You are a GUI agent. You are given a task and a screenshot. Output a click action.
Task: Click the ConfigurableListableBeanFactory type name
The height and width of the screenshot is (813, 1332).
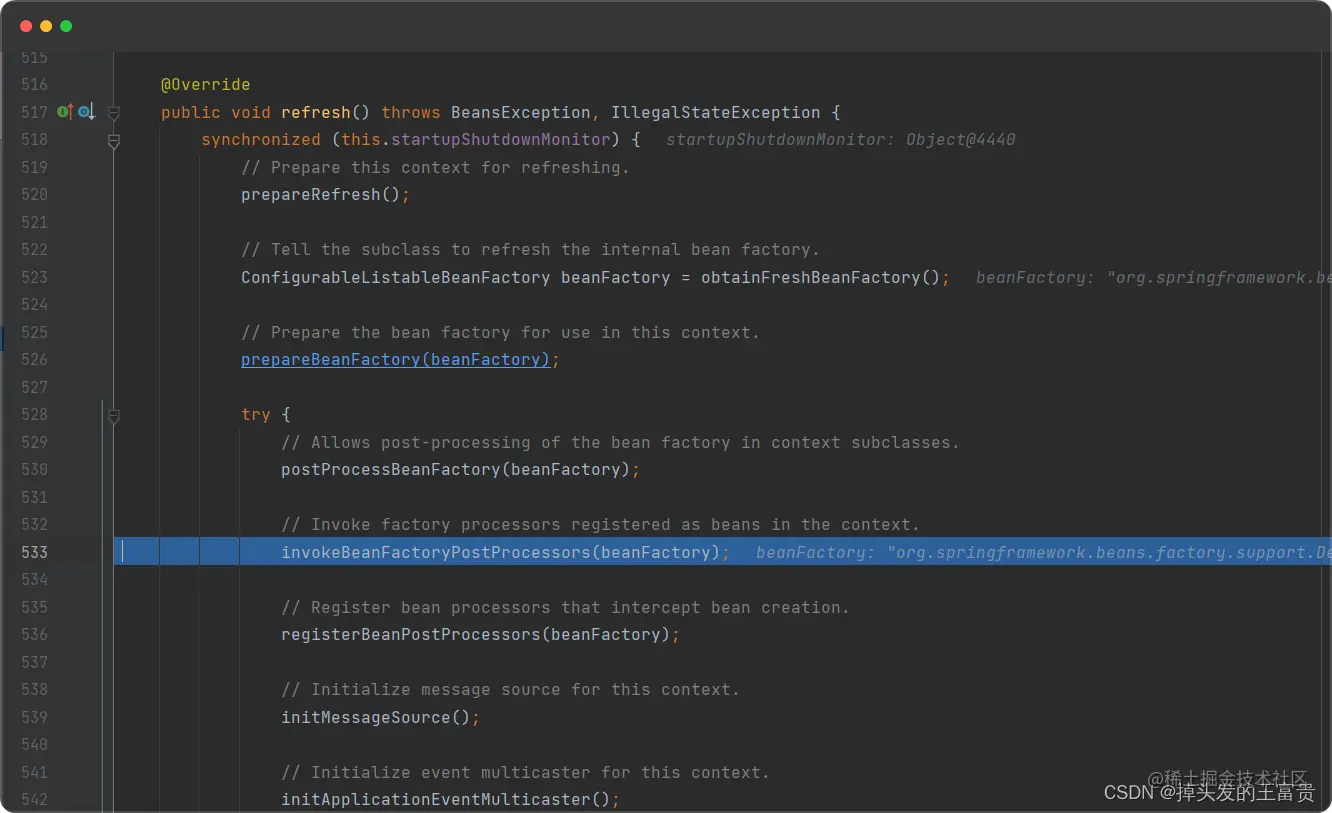(395, 277)
